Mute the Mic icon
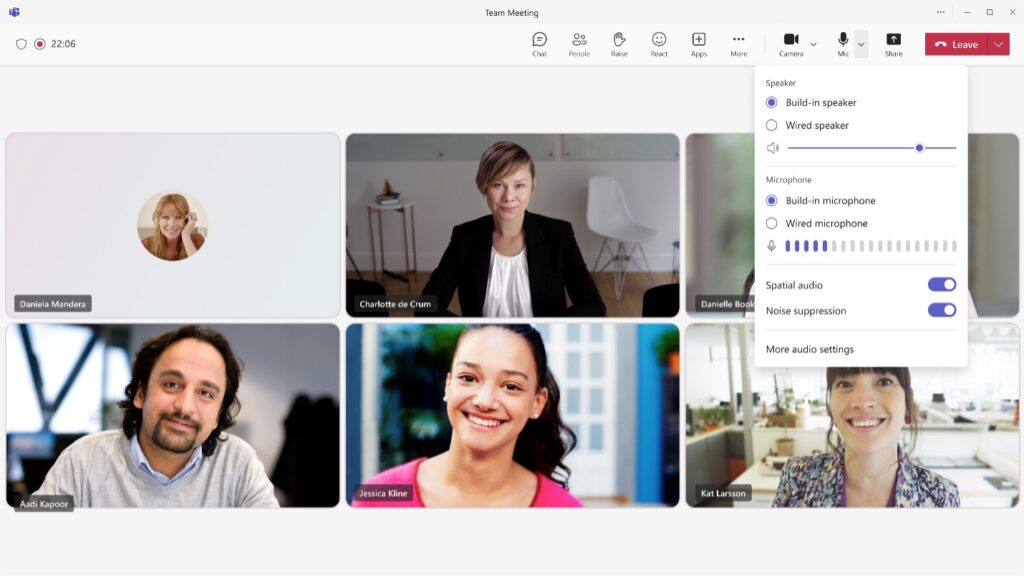This screenshot has width=1024, height=579. [843, 44]
